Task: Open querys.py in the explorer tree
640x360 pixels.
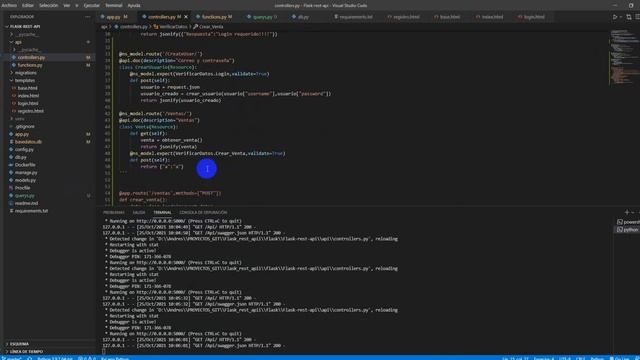Action: pyautogui.click(x=24, y=196)
